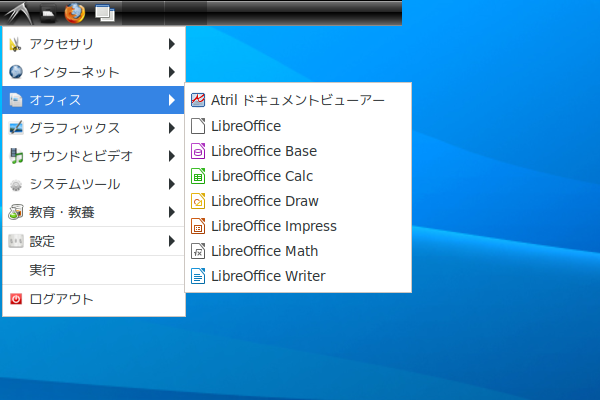Image resolution: width=600 pixels, height=400 pixels.
Task: Open the システムツール menu category
Action: click(94, 184)
